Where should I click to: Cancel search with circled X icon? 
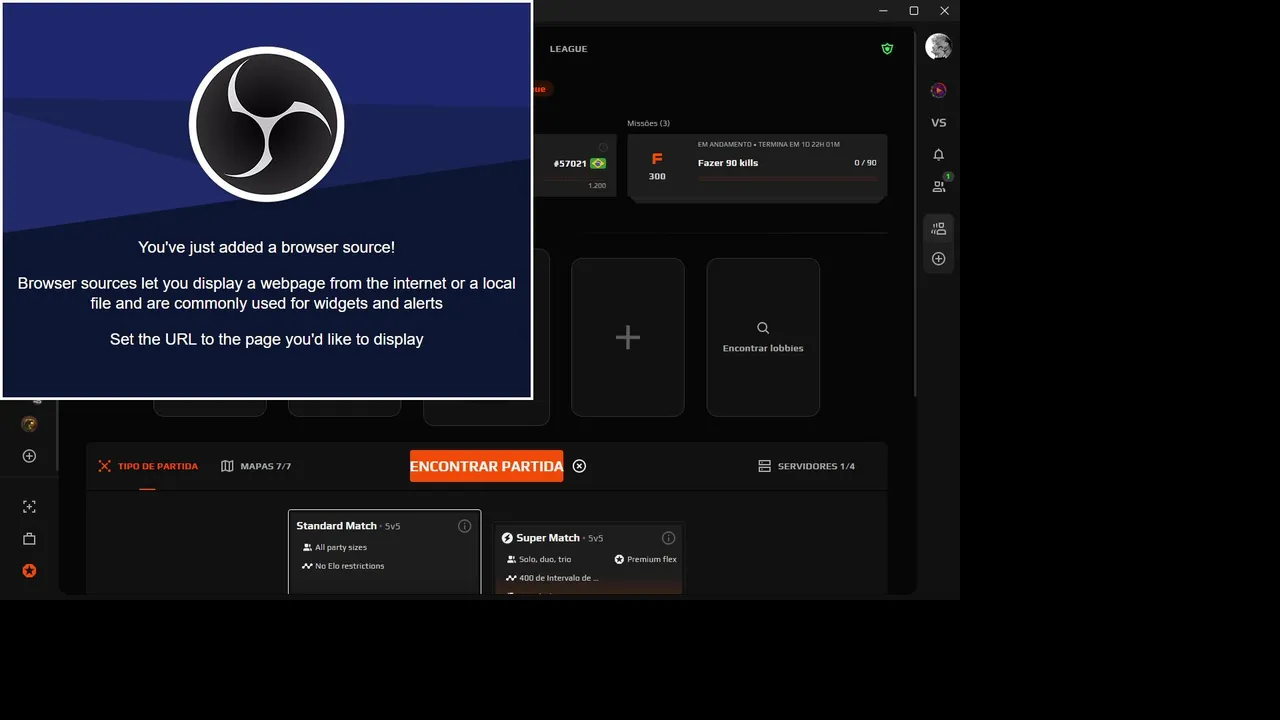tap(579, 466)
